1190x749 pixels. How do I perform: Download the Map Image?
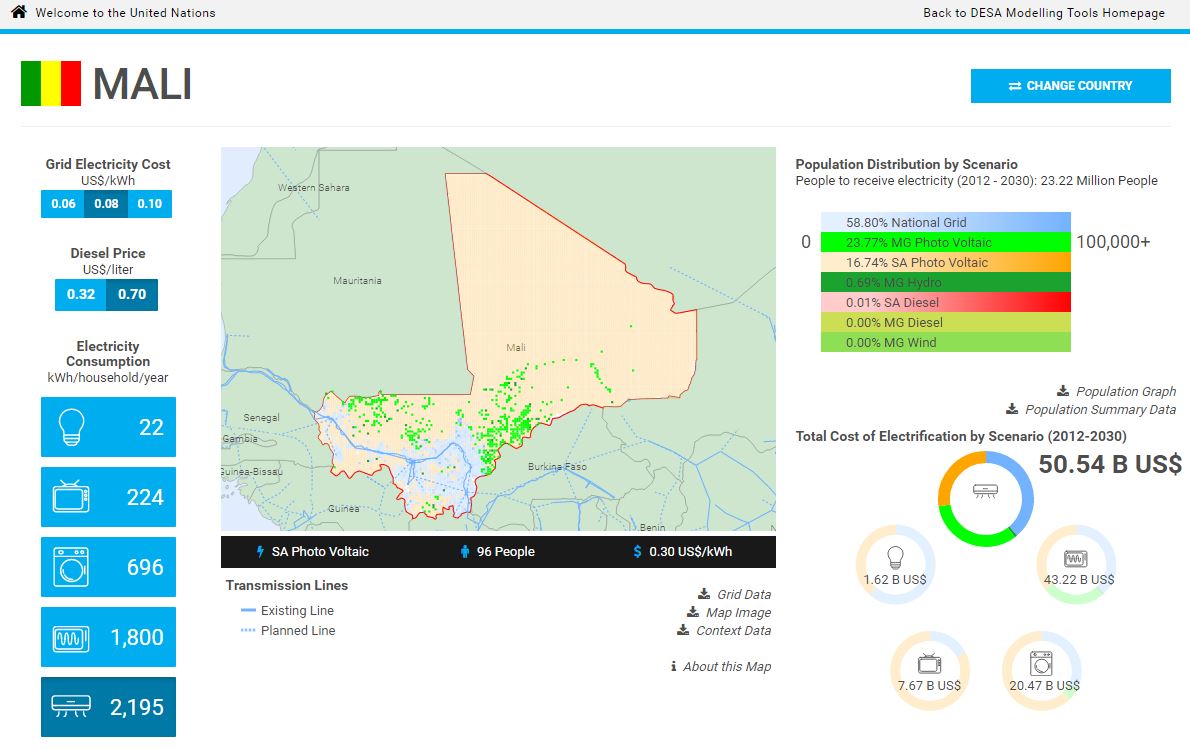coord(738,613)
